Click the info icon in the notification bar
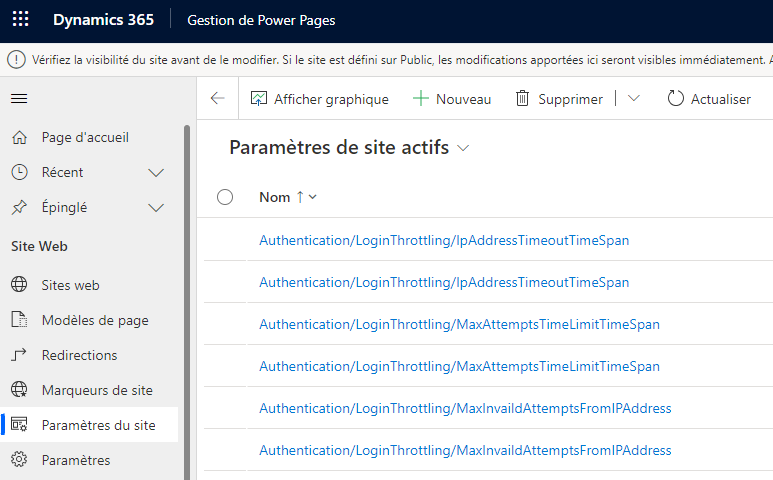 [x=16, y=60]
